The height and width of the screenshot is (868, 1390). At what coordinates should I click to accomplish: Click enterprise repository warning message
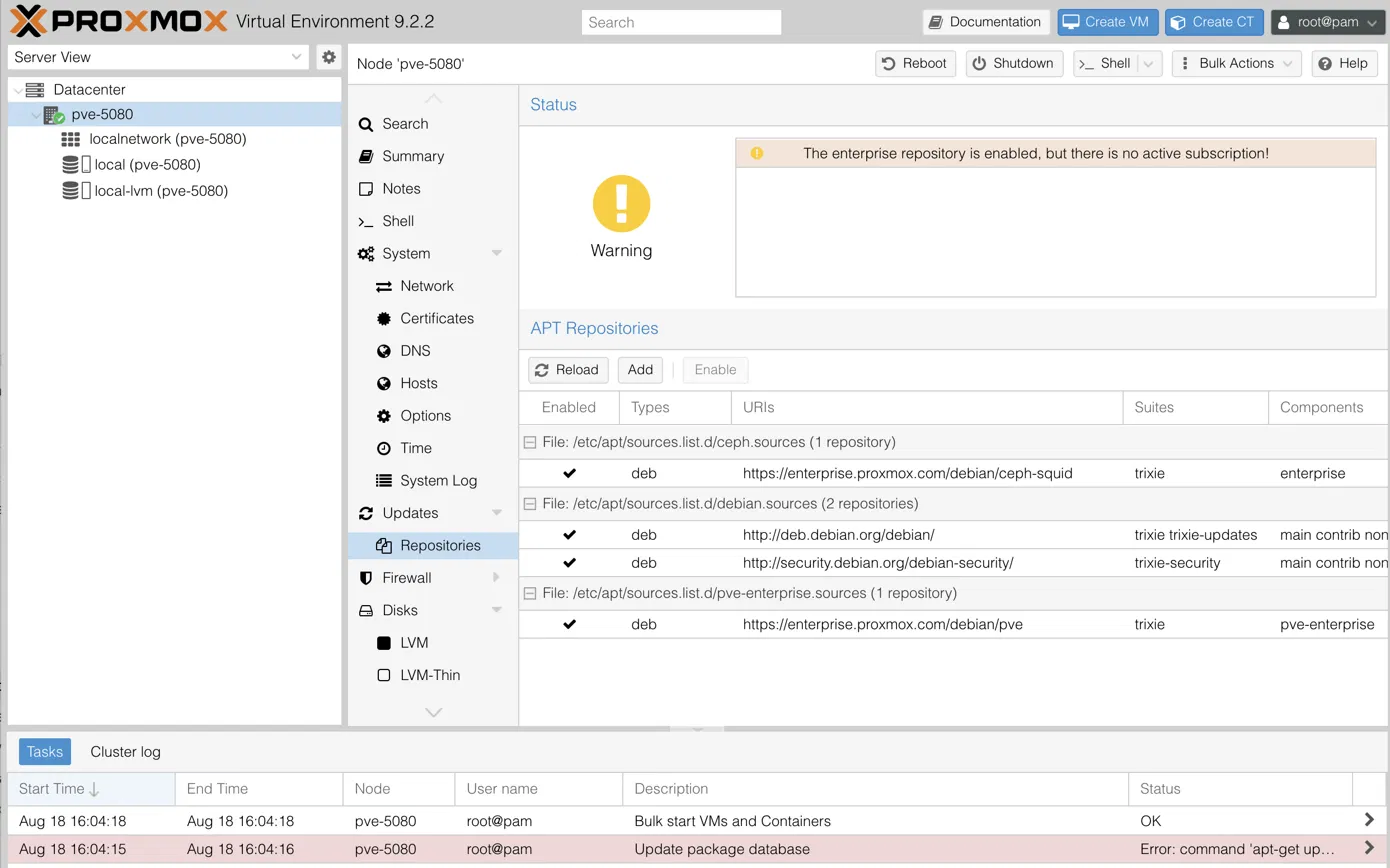coord(1056,154)
